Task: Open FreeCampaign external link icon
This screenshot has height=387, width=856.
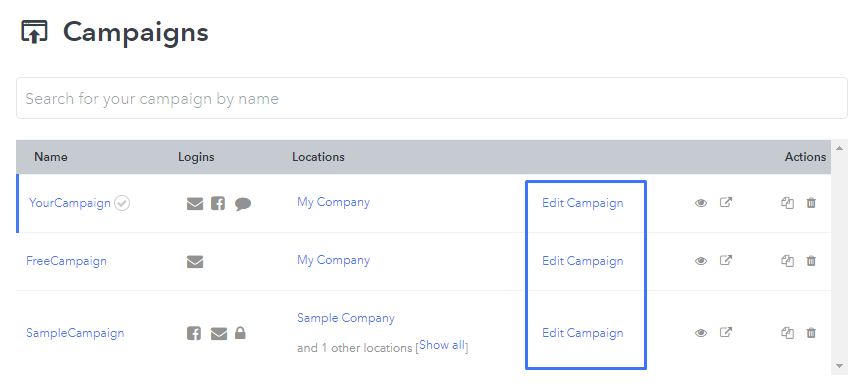Action: 726,260
